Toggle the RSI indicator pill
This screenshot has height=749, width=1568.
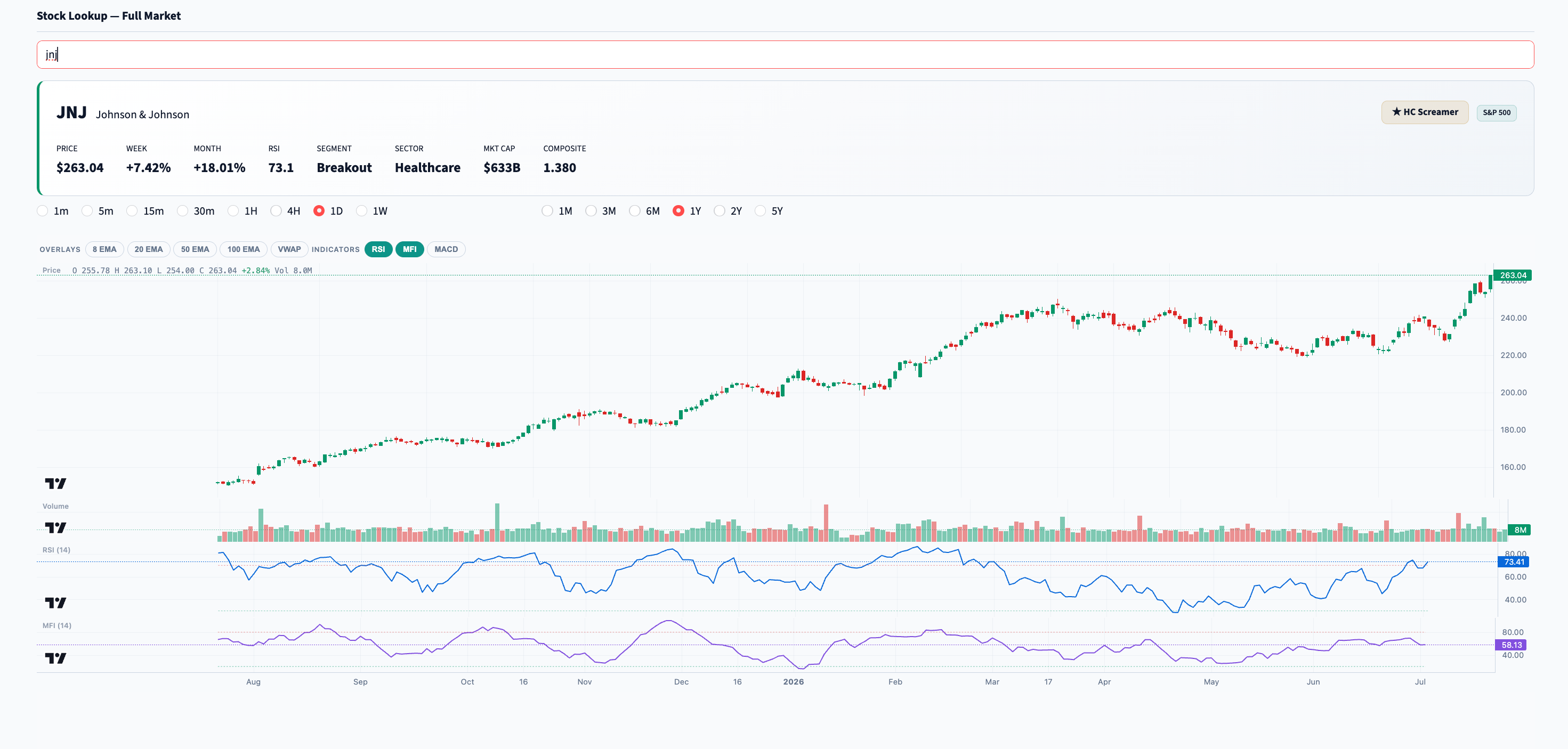(378, 249)
